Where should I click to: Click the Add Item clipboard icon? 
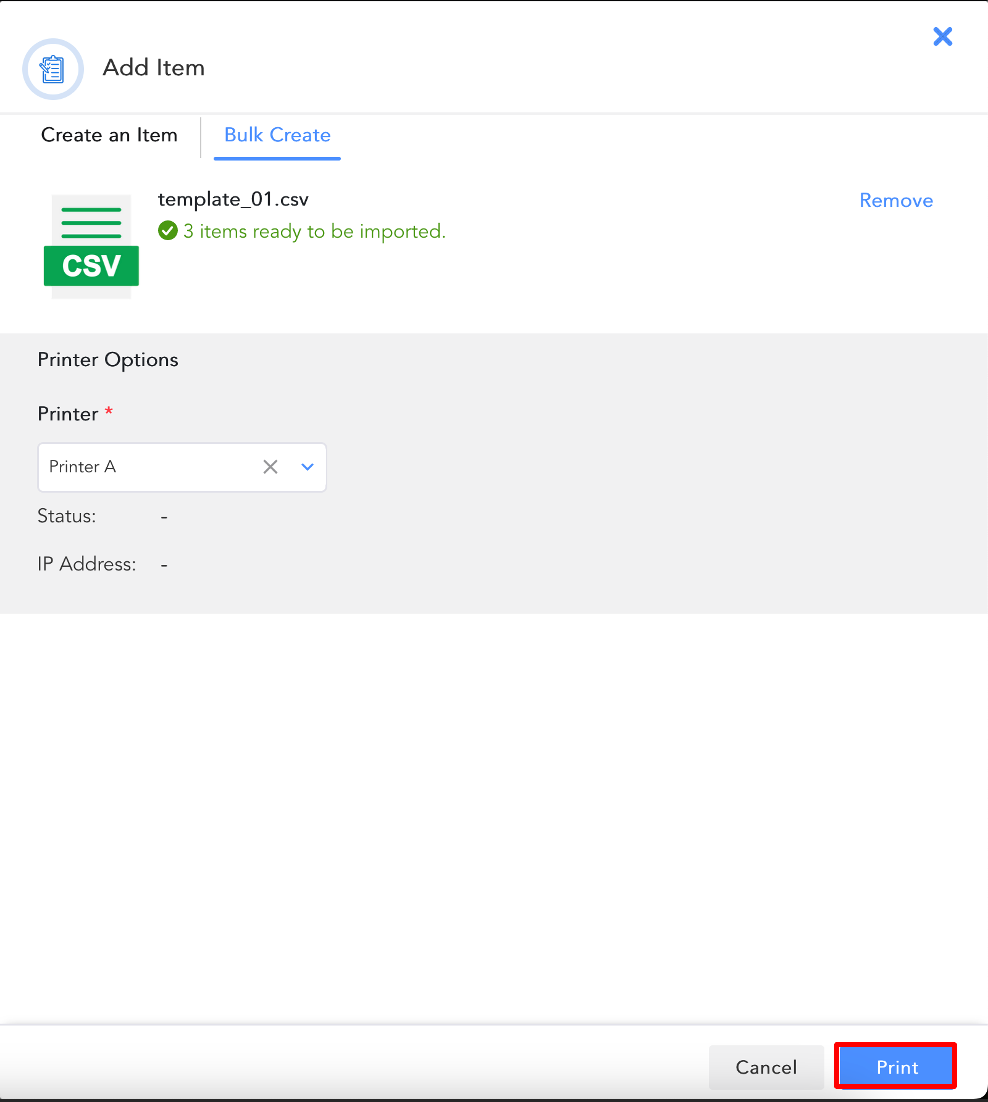tap(53, 69)
